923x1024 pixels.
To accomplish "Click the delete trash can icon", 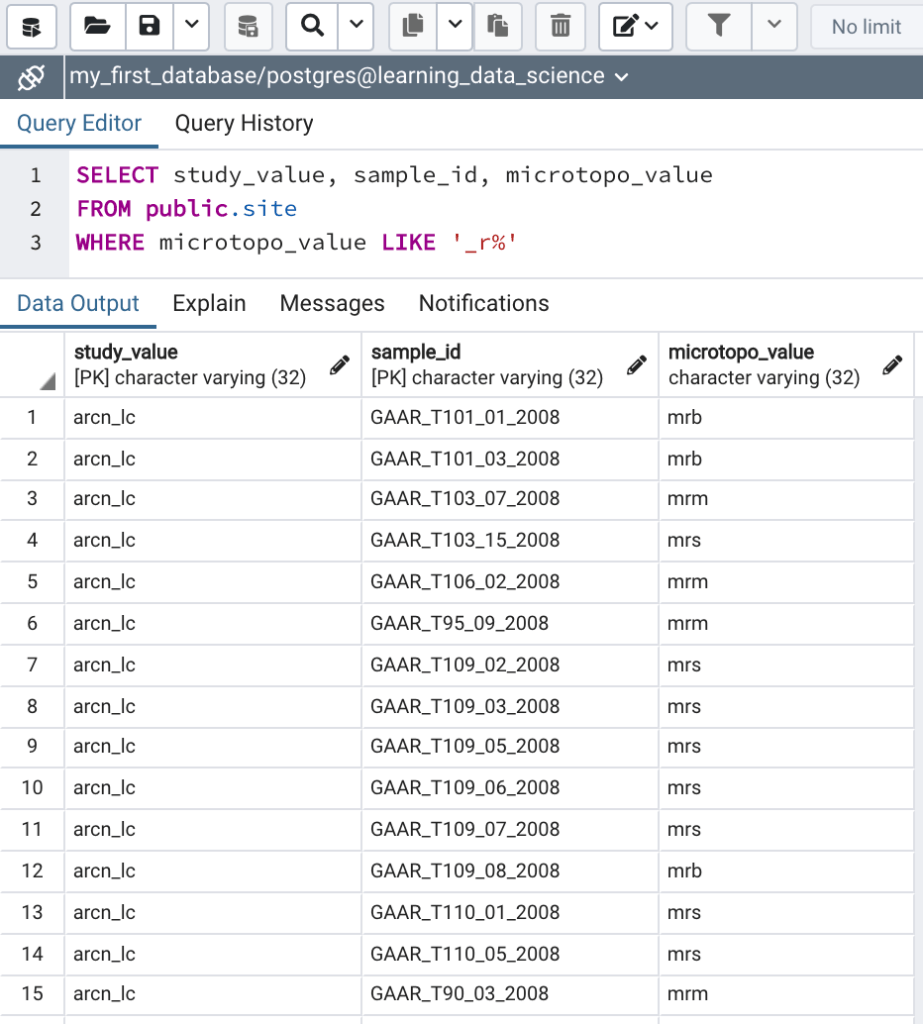I will click(x=561, y=26).
